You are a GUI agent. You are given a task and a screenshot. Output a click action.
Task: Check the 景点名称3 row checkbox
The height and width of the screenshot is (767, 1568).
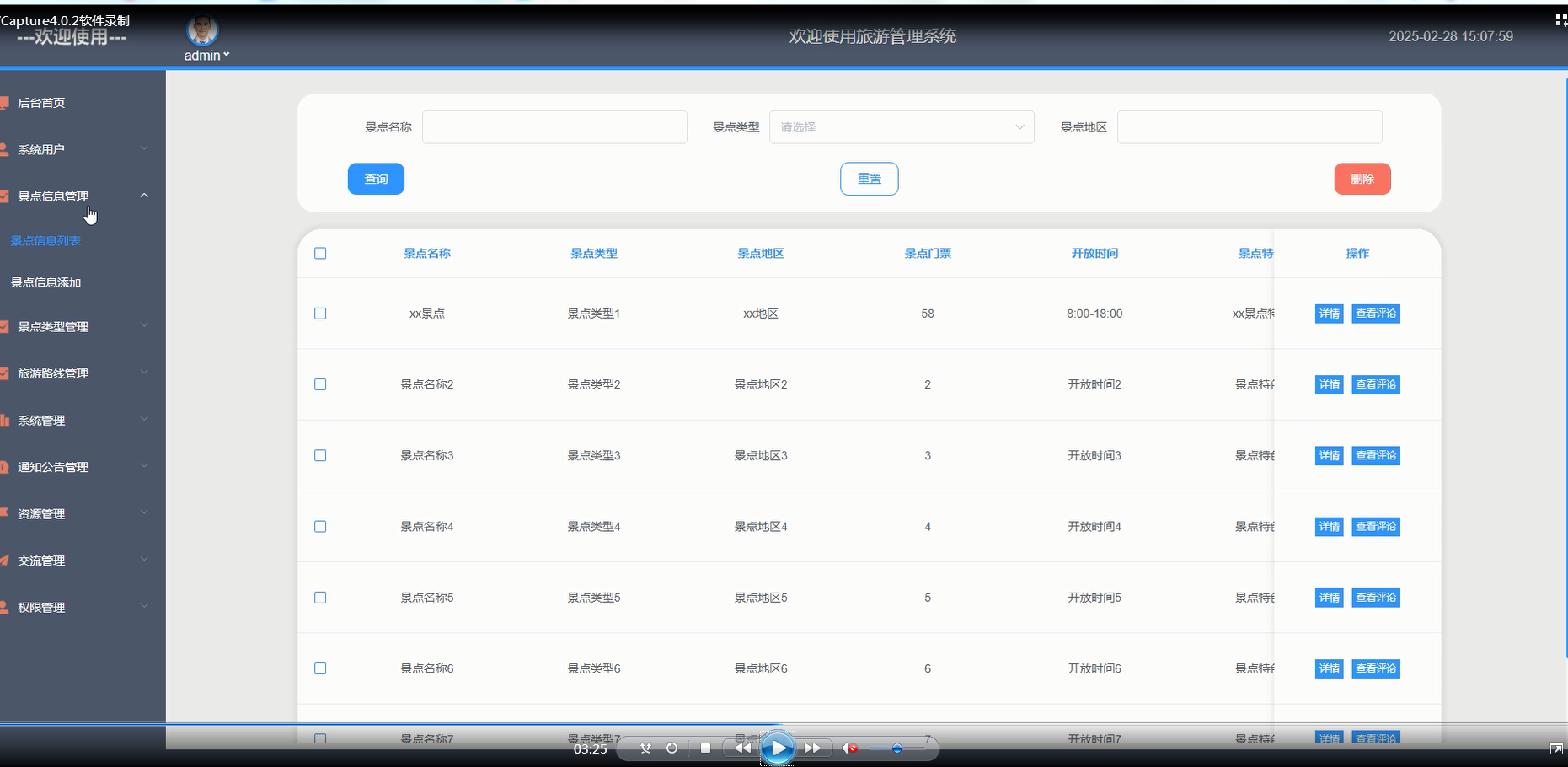click(x=320, y=455)
